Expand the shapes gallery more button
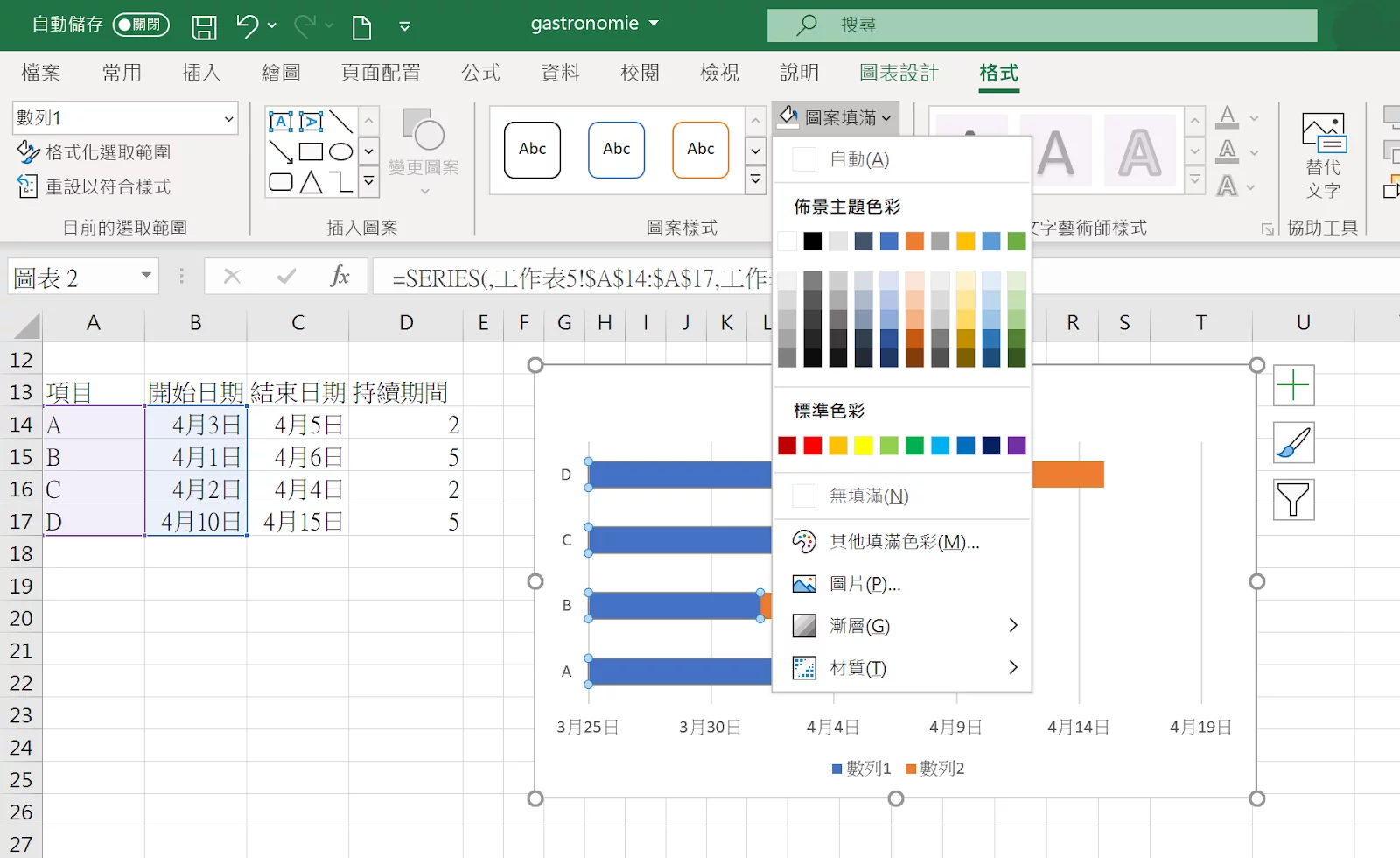Image resolution: width=1400 pixels, height=858 pixels. click(x=369, y=181)
